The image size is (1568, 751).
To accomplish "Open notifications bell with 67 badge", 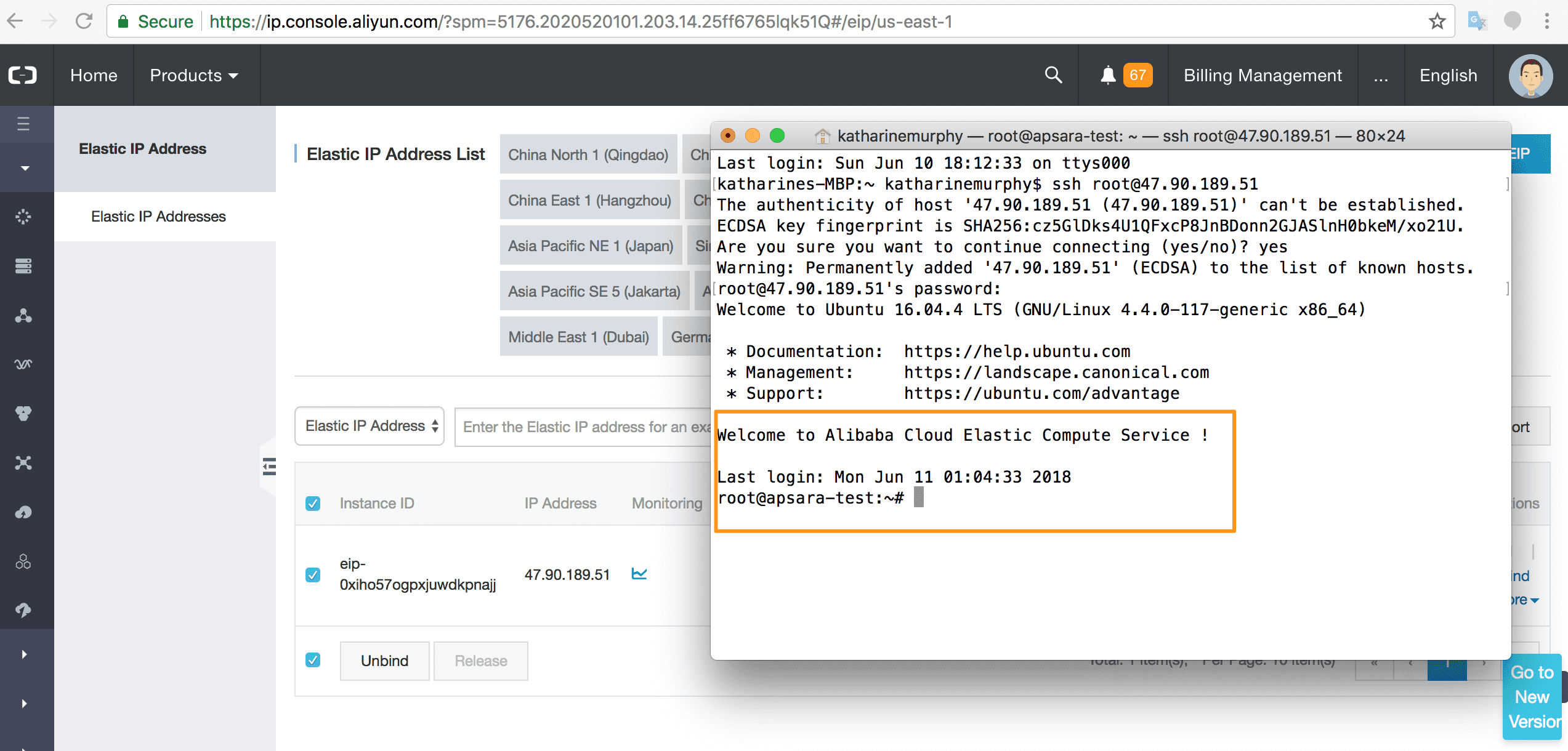I will 1126,75.
